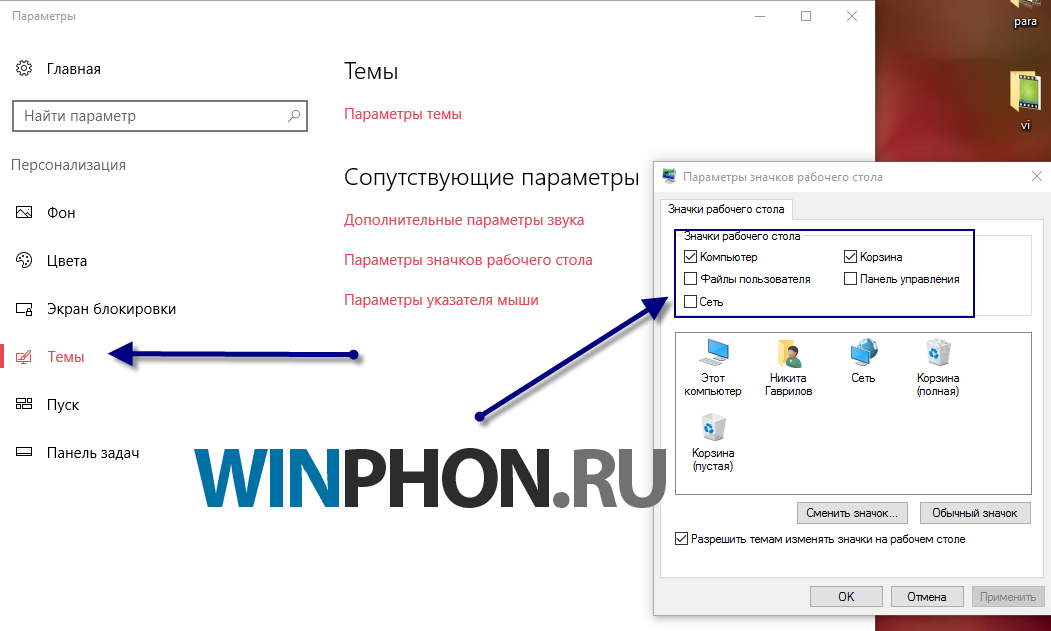Click the Панель задач icon in sidebar
The width and height of the screenshot is (1051, 631).
pyautogui.click(x=24, y=452)
